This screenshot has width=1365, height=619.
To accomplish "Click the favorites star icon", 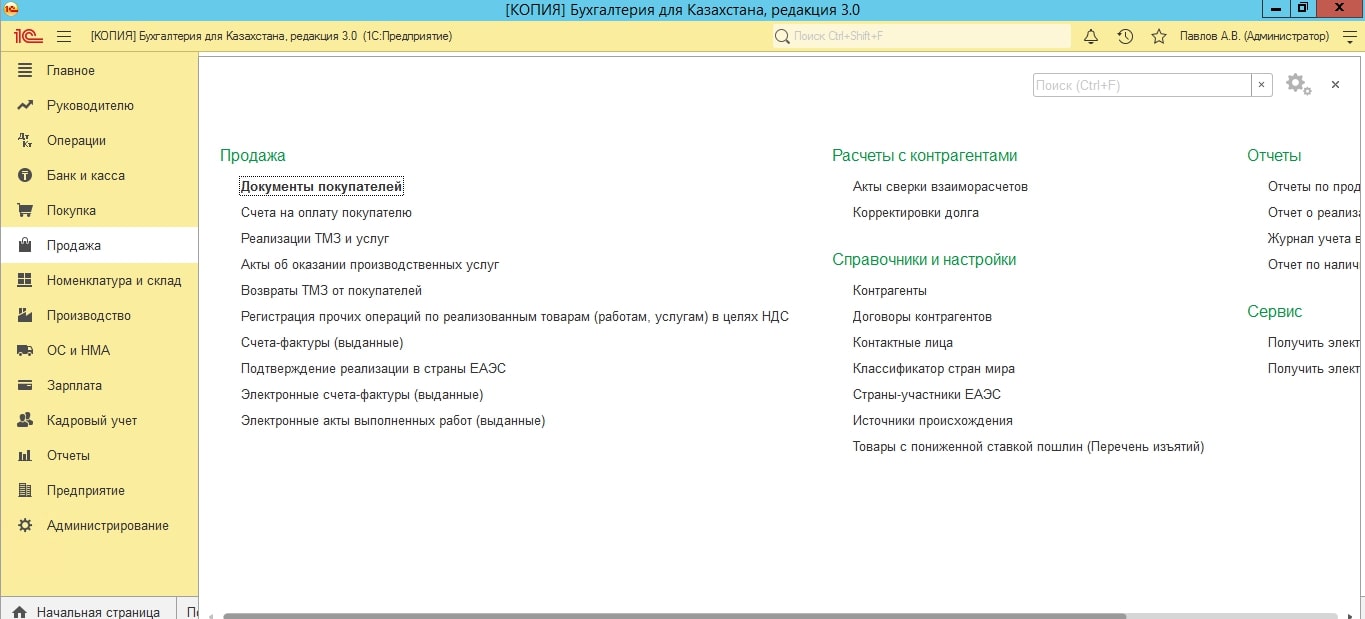I will [x=1159, y=36].
